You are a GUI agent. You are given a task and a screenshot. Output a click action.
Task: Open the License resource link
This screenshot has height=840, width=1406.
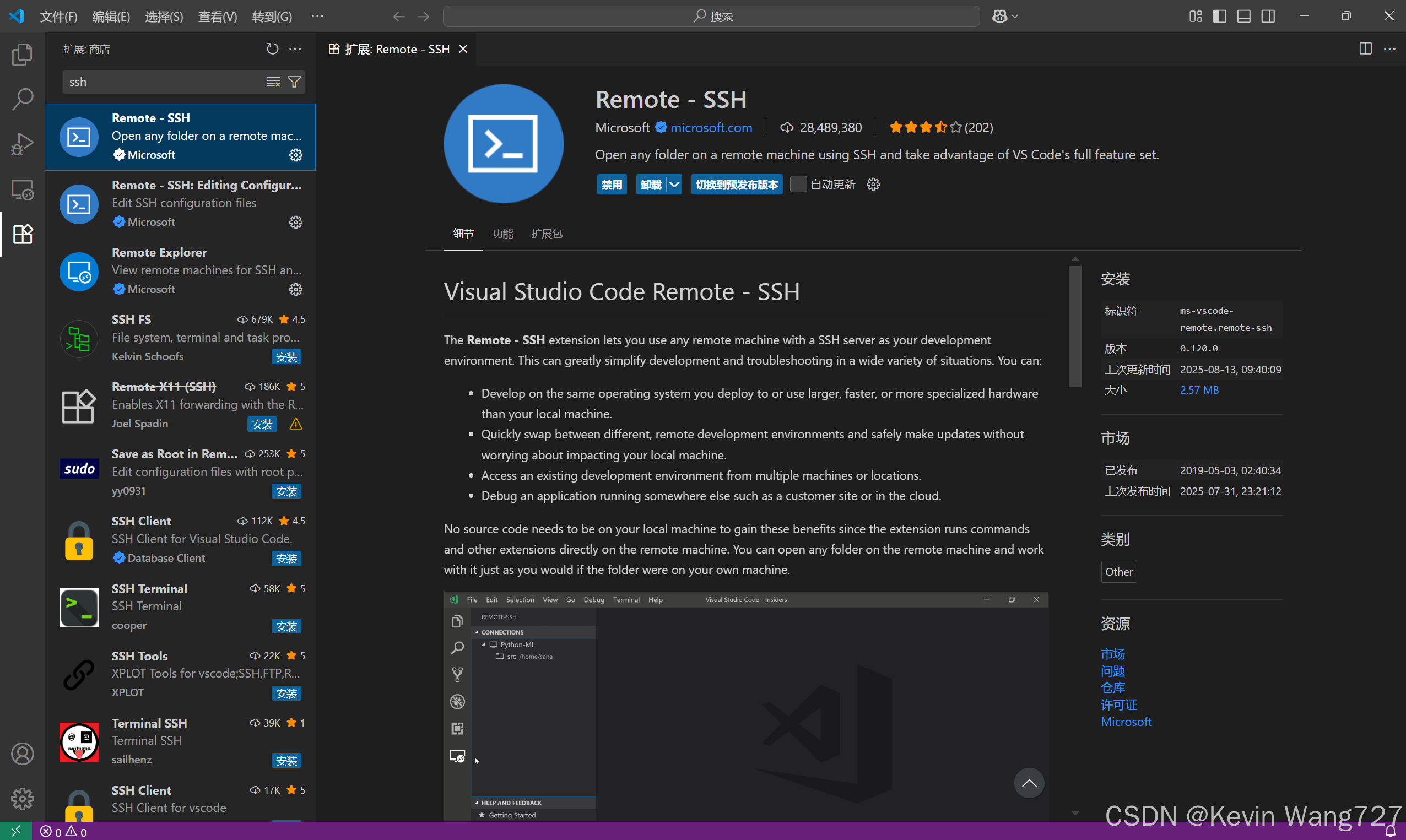(1118, 704)
